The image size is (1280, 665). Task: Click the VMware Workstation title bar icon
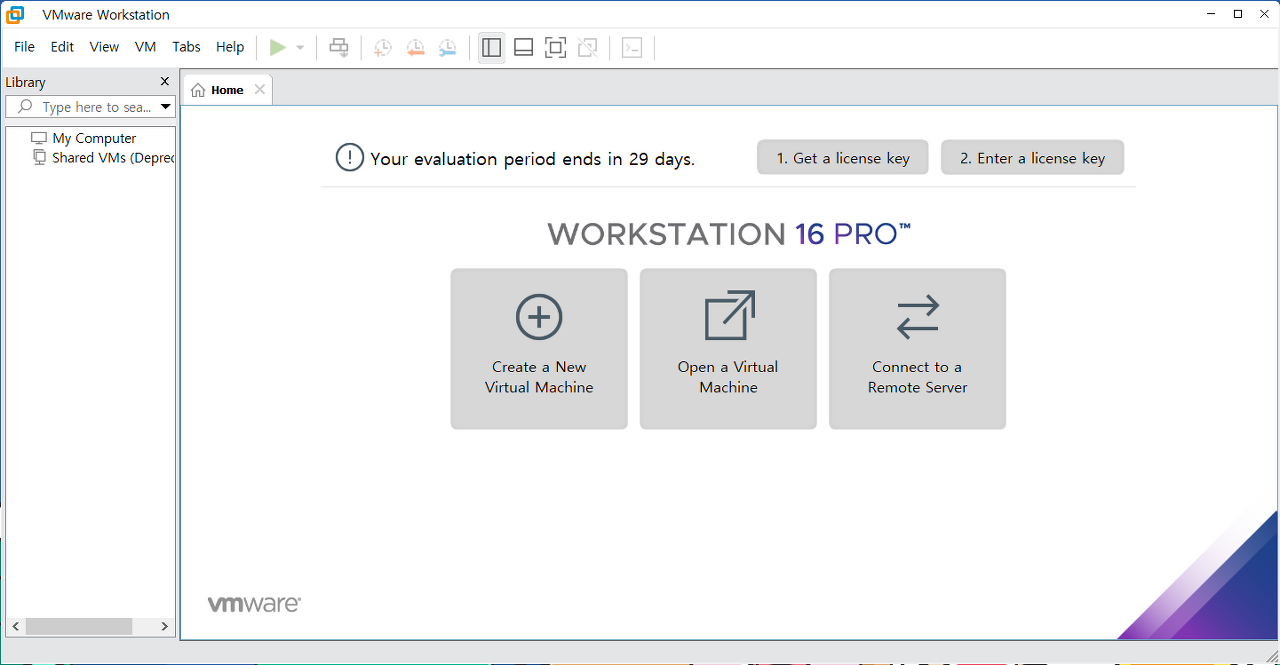coord(15,14)
